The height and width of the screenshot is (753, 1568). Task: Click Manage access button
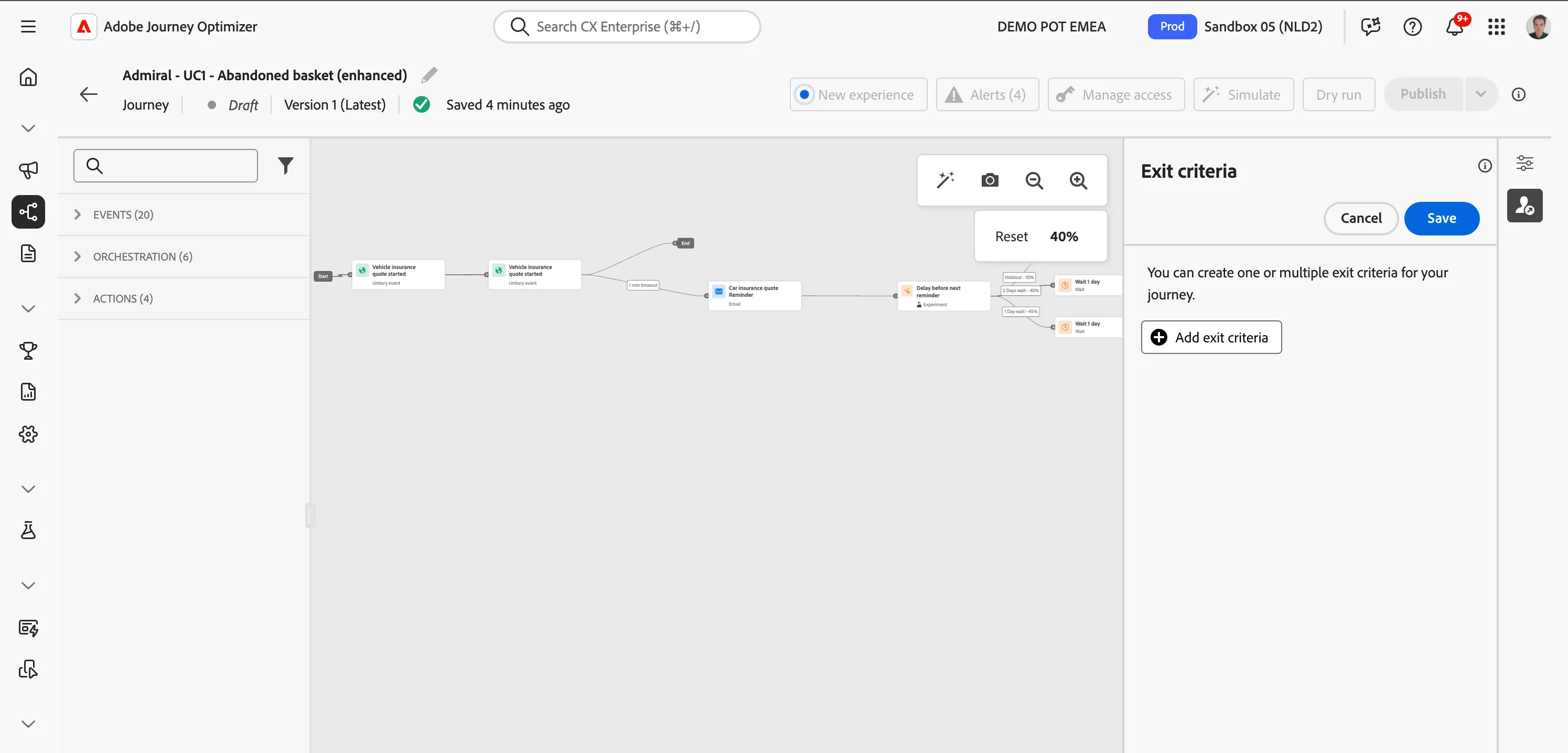(x=1116, y=94)
